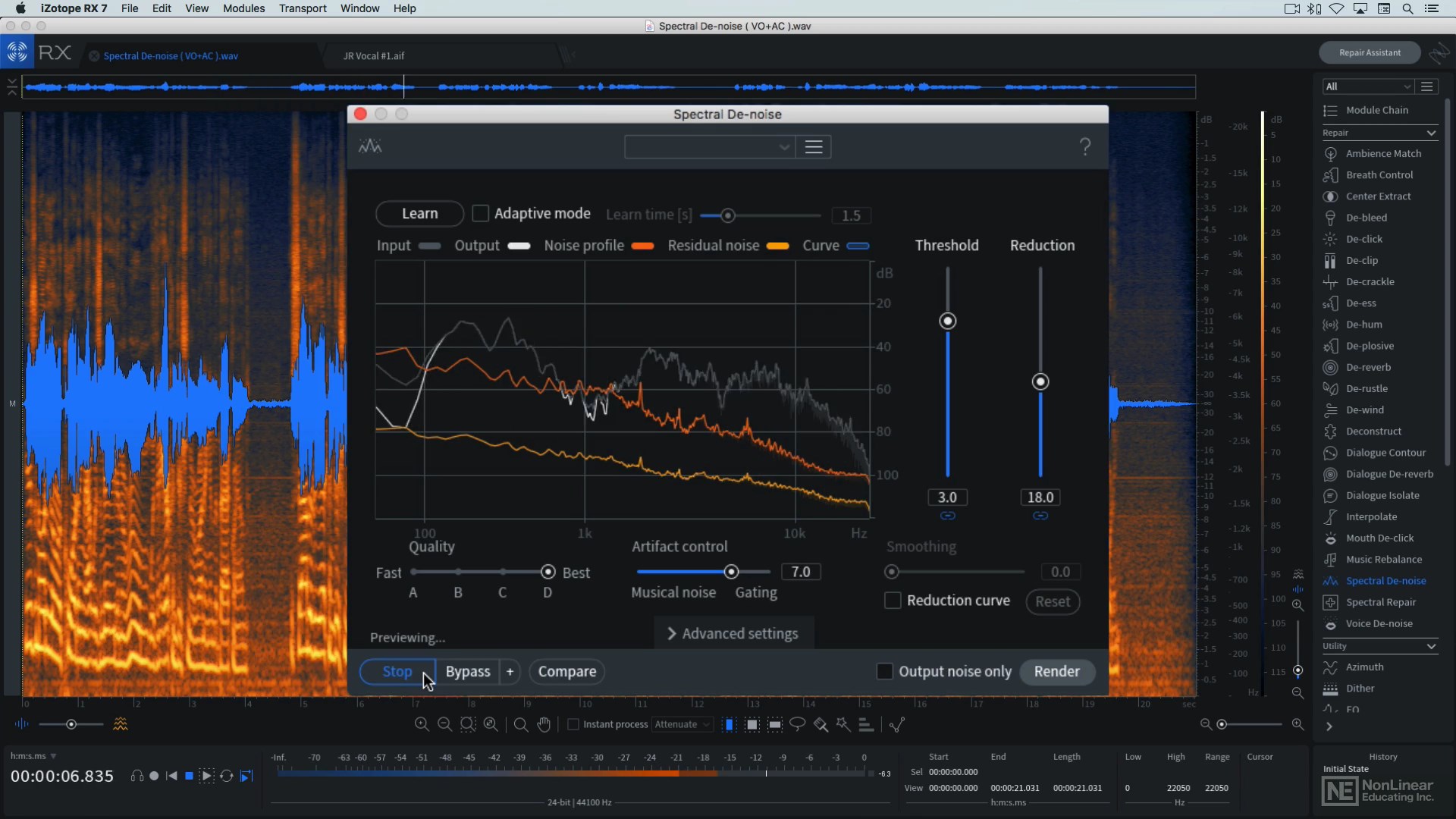
Task: Open the De-crackle module
Action: tap(1370, 281)
